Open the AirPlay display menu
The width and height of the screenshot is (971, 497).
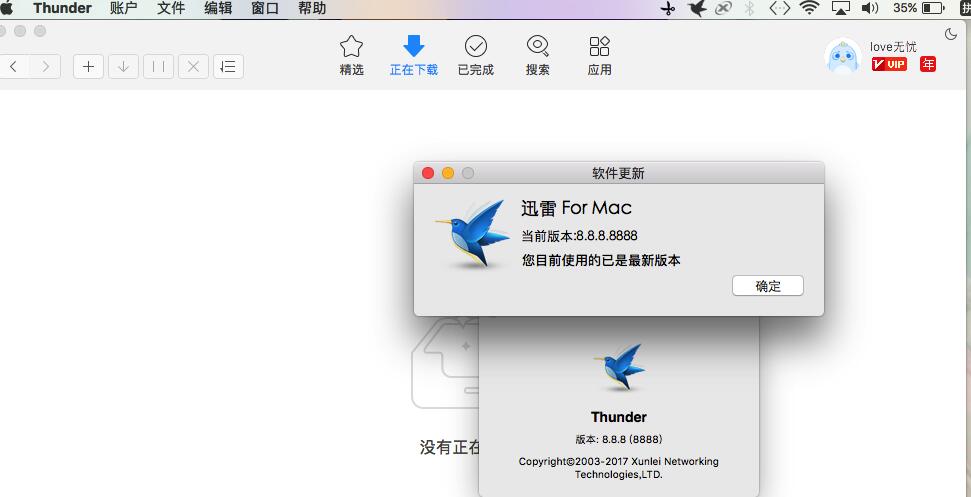841,8
